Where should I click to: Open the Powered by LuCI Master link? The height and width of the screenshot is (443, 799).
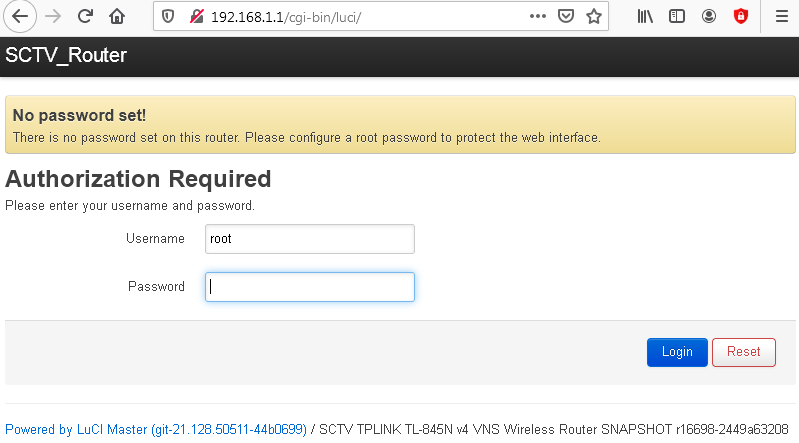[156, 430]
